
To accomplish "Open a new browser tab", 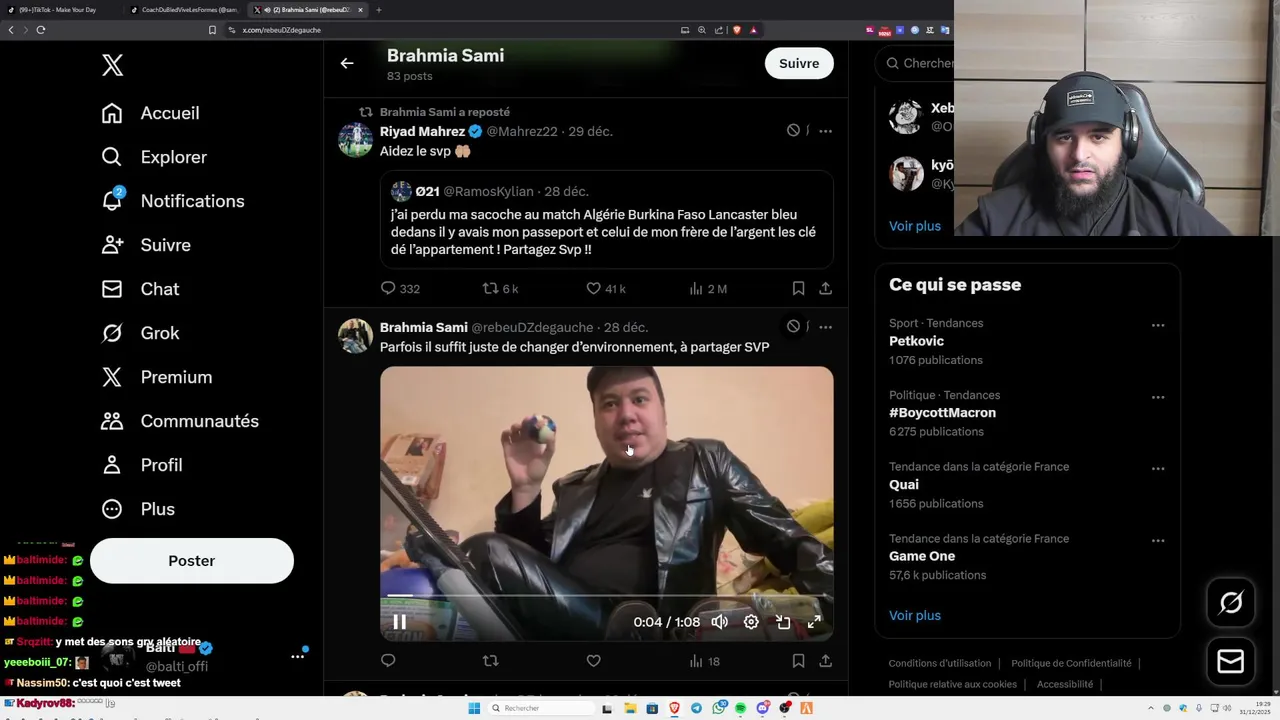I will [x=379, y=10].
